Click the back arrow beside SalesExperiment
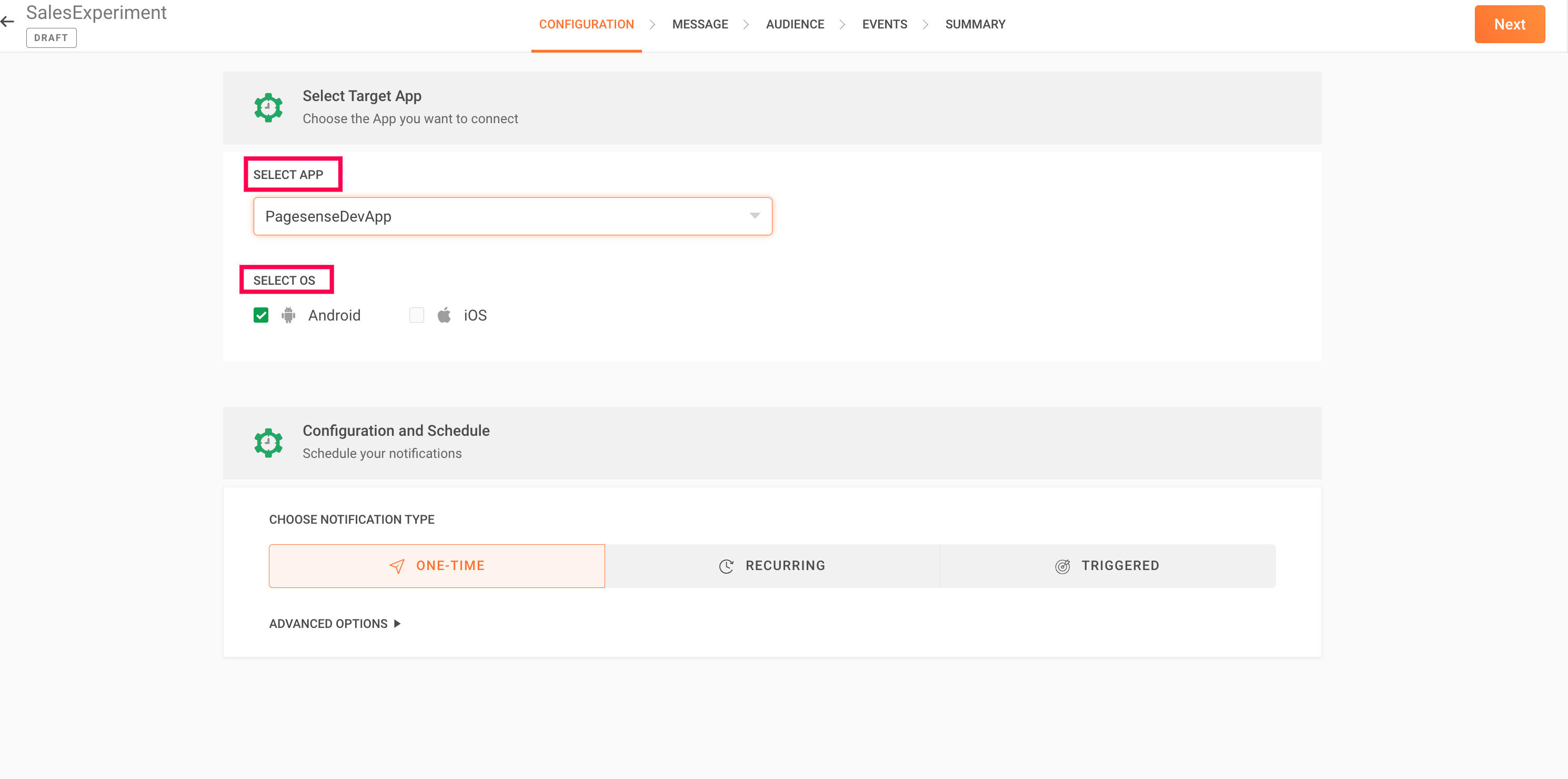Image resolution: width=1568 pixels, height=779 pixels. [7, 22]
